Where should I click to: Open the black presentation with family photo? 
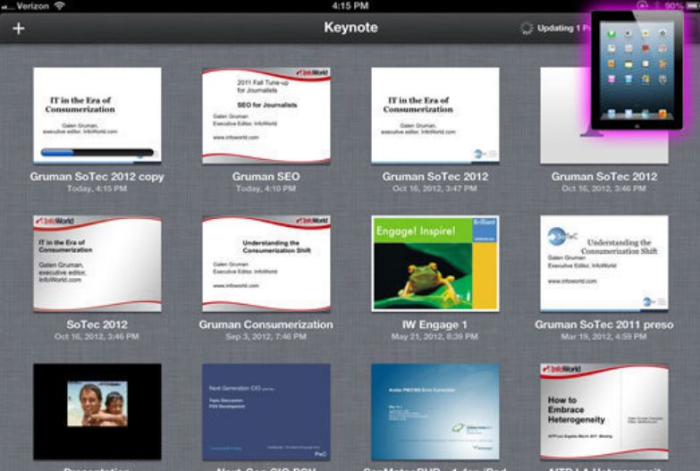[x=97, y=412]
